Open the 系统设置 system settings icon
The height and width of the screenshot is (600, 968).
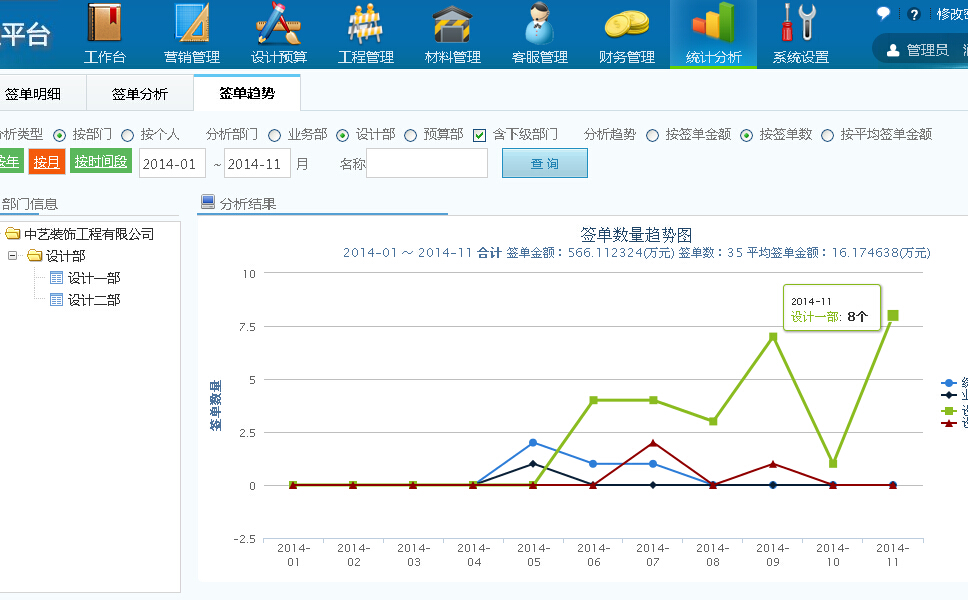click(x=800, y=25)
